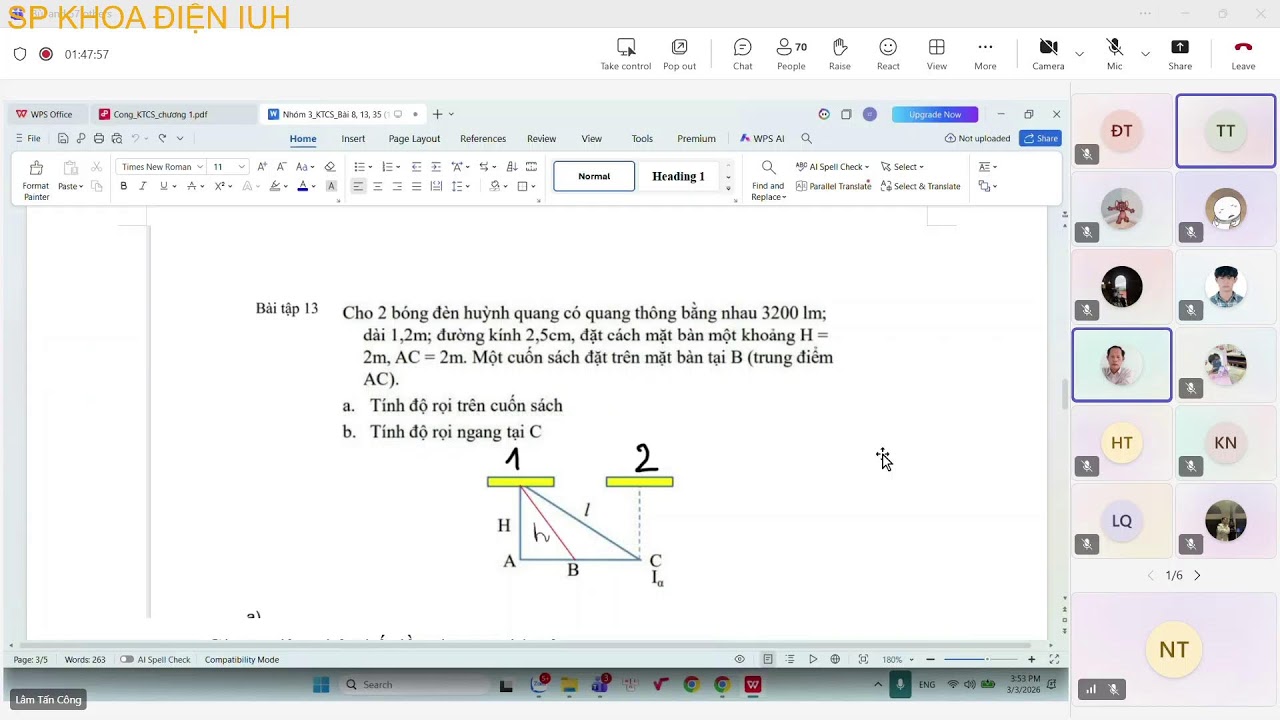Screen dimensions: 1280x720
Task: Apply italic formatting in WPS ribbon
Action: (x=143, y=186)
